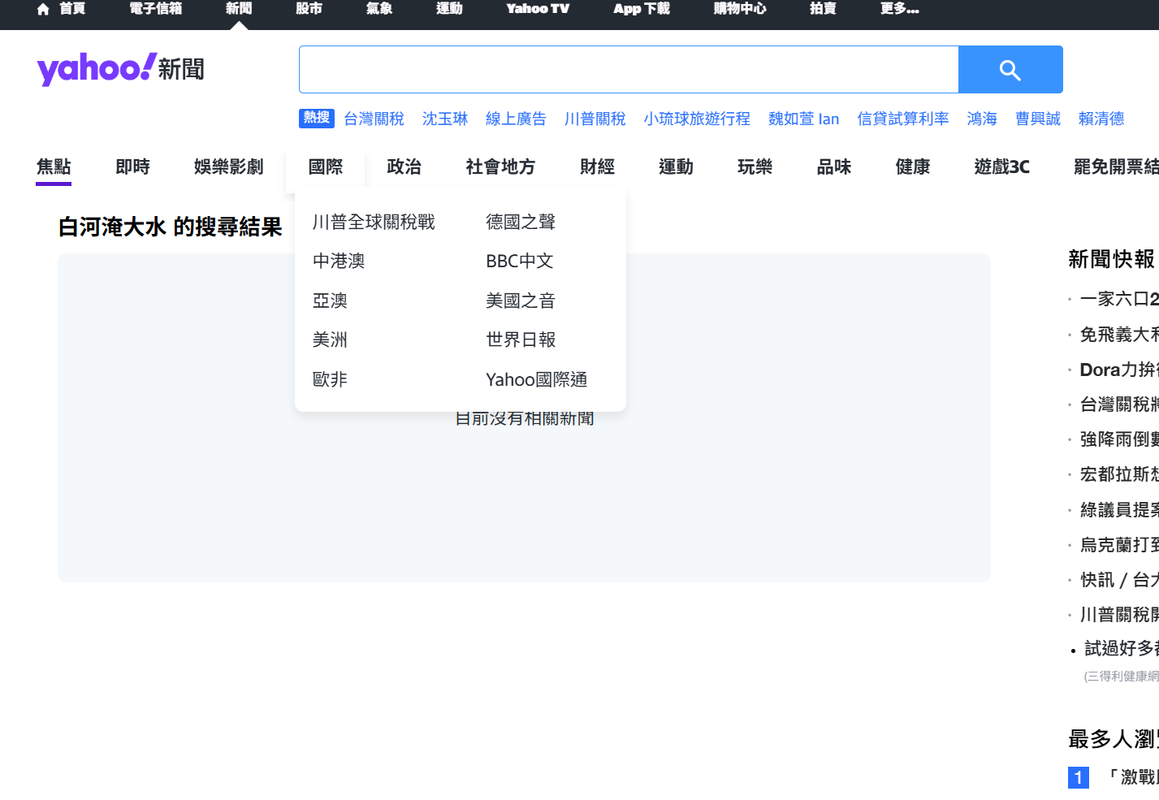
Task: Open the 首頁 link in top bar
Action: 72,9
